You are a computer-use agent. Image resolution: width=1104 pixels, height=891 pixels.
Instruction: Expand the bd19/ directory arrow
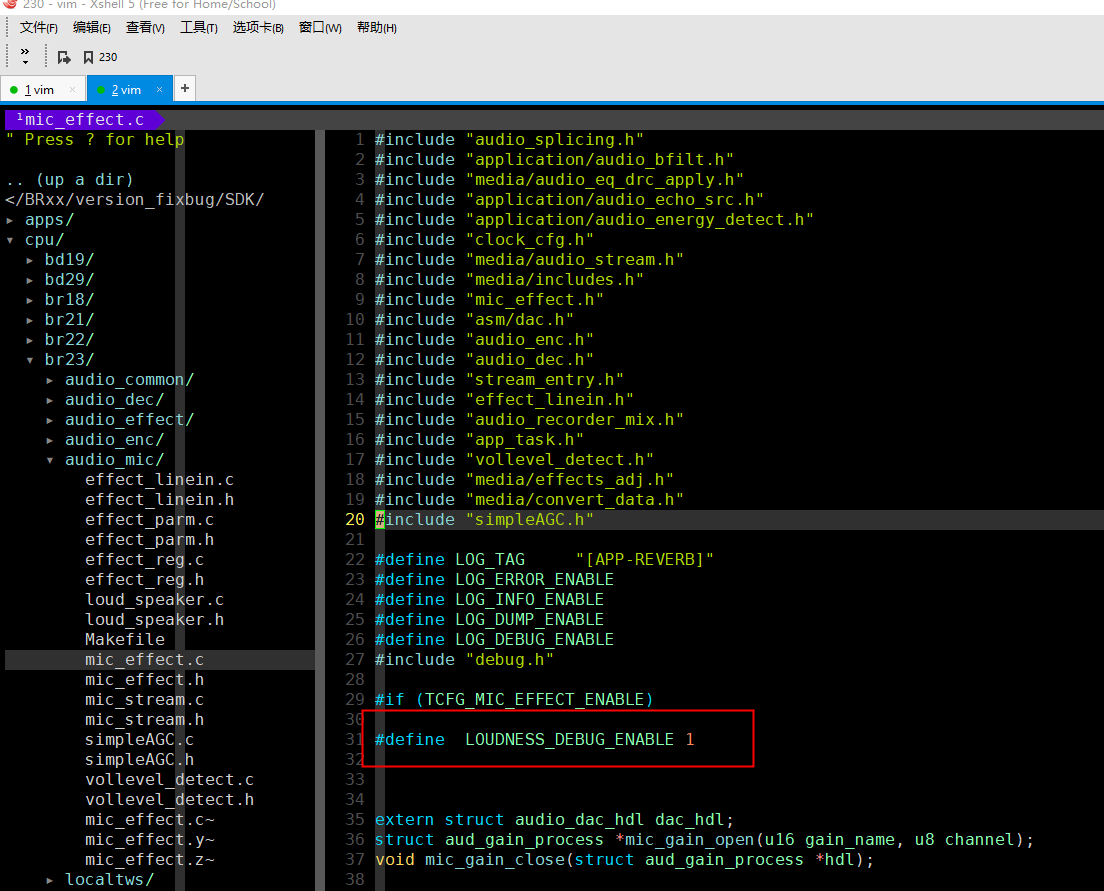pyautogui.click(x=30, y=260)
